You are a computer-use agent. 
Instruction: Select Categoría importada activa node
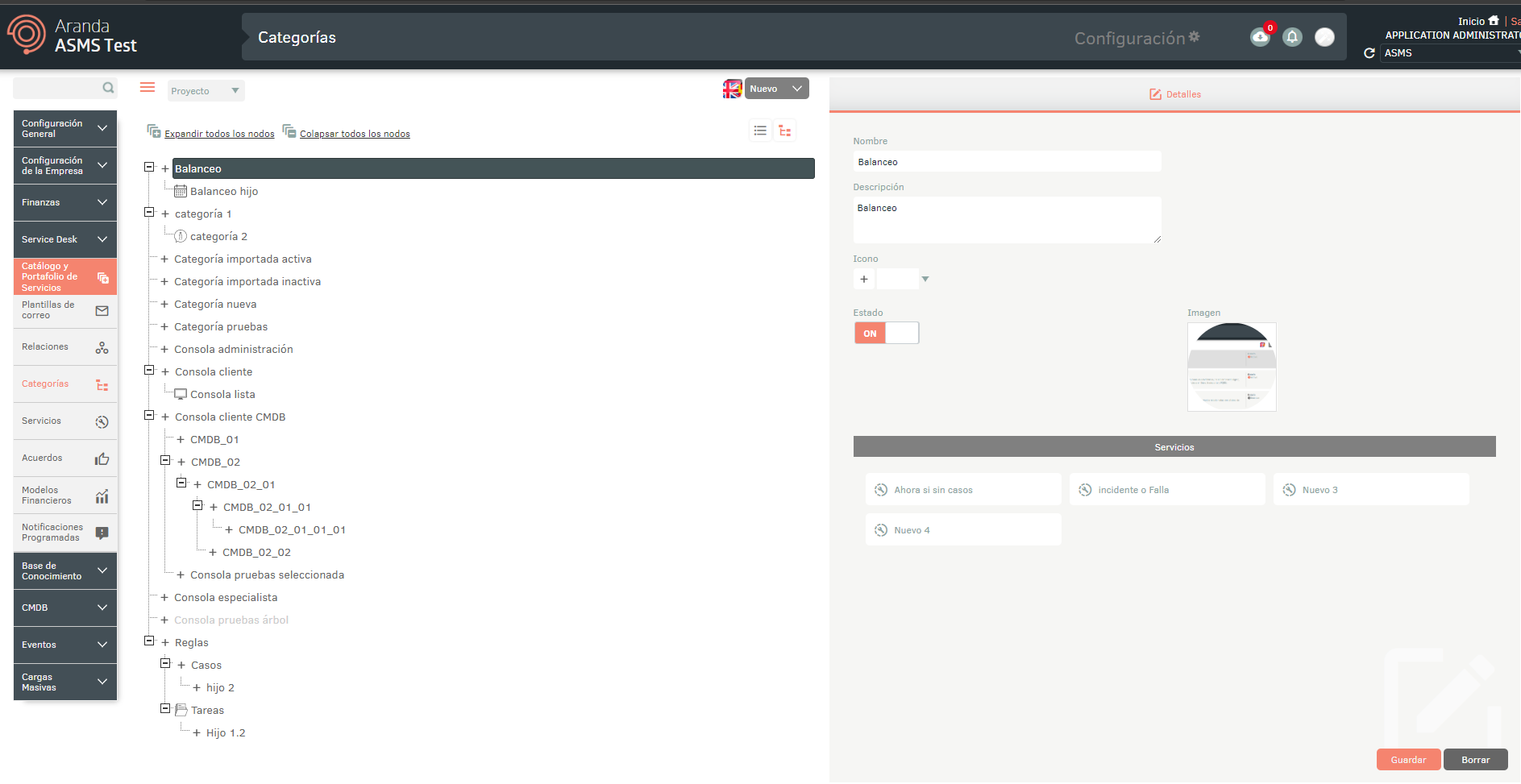point(243,259)
